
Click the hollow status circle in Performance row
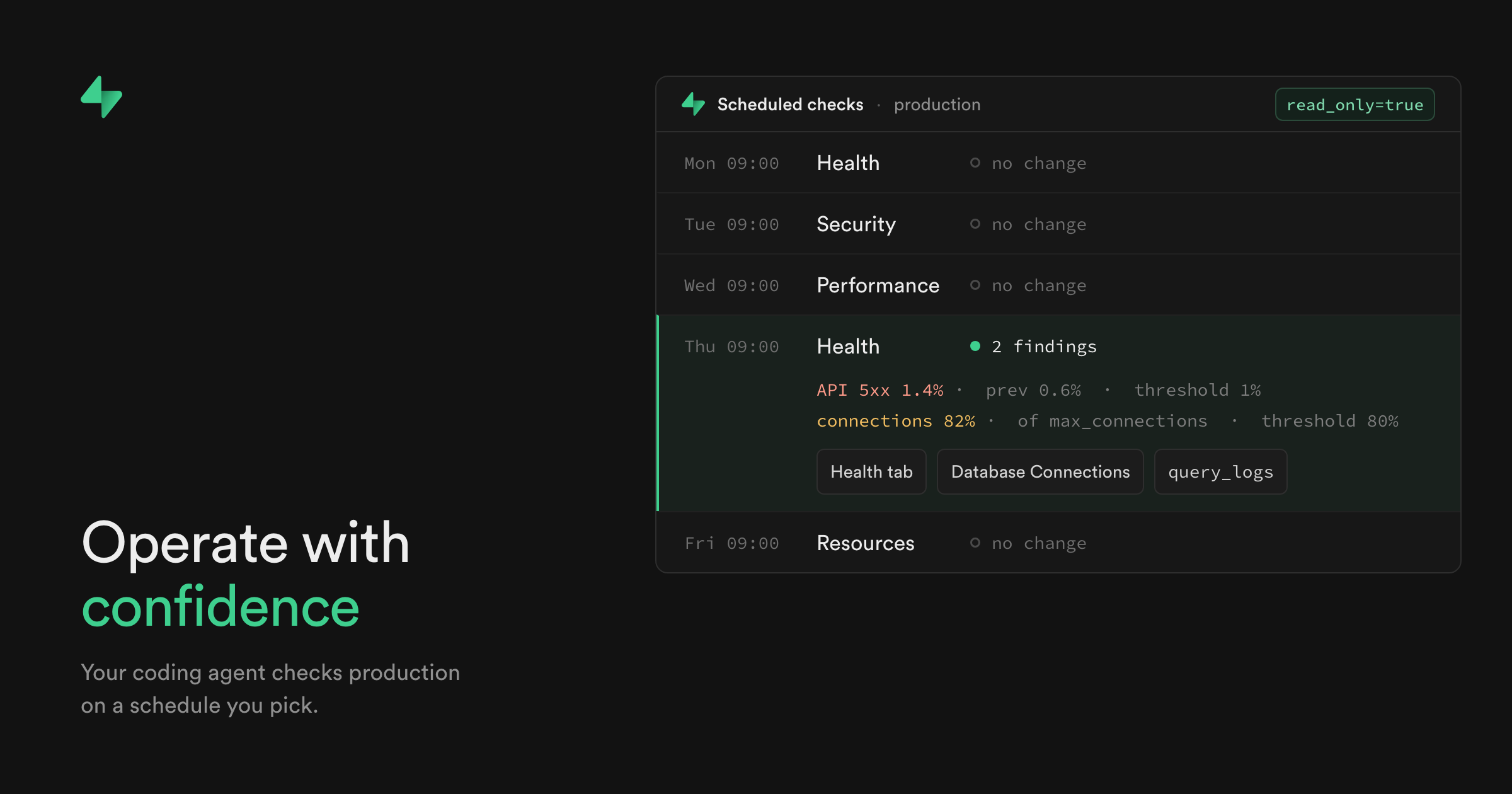click(x=975, y=285)
